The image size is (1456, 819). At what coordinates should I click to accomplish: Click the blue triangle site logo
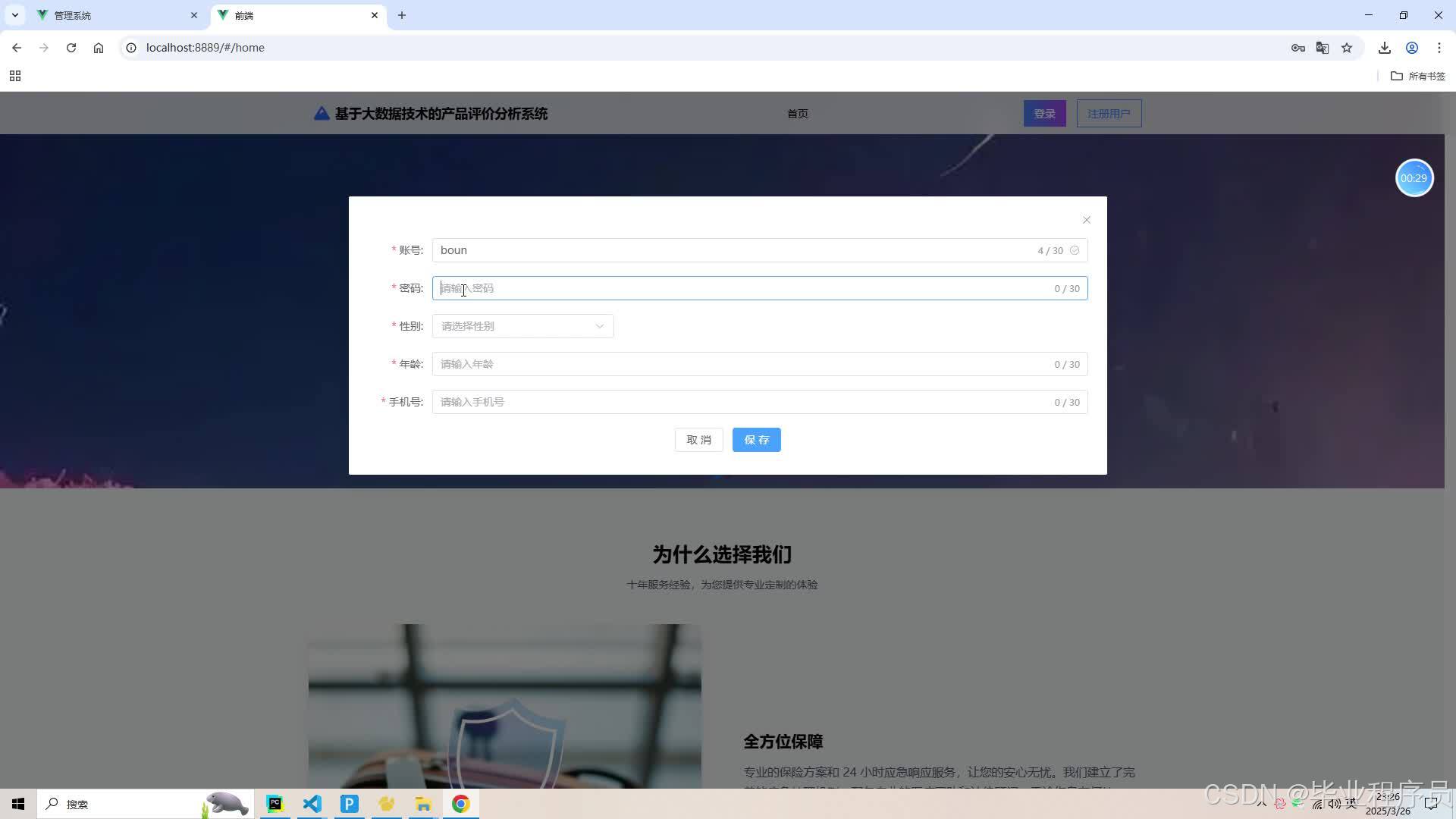(322, 114)
